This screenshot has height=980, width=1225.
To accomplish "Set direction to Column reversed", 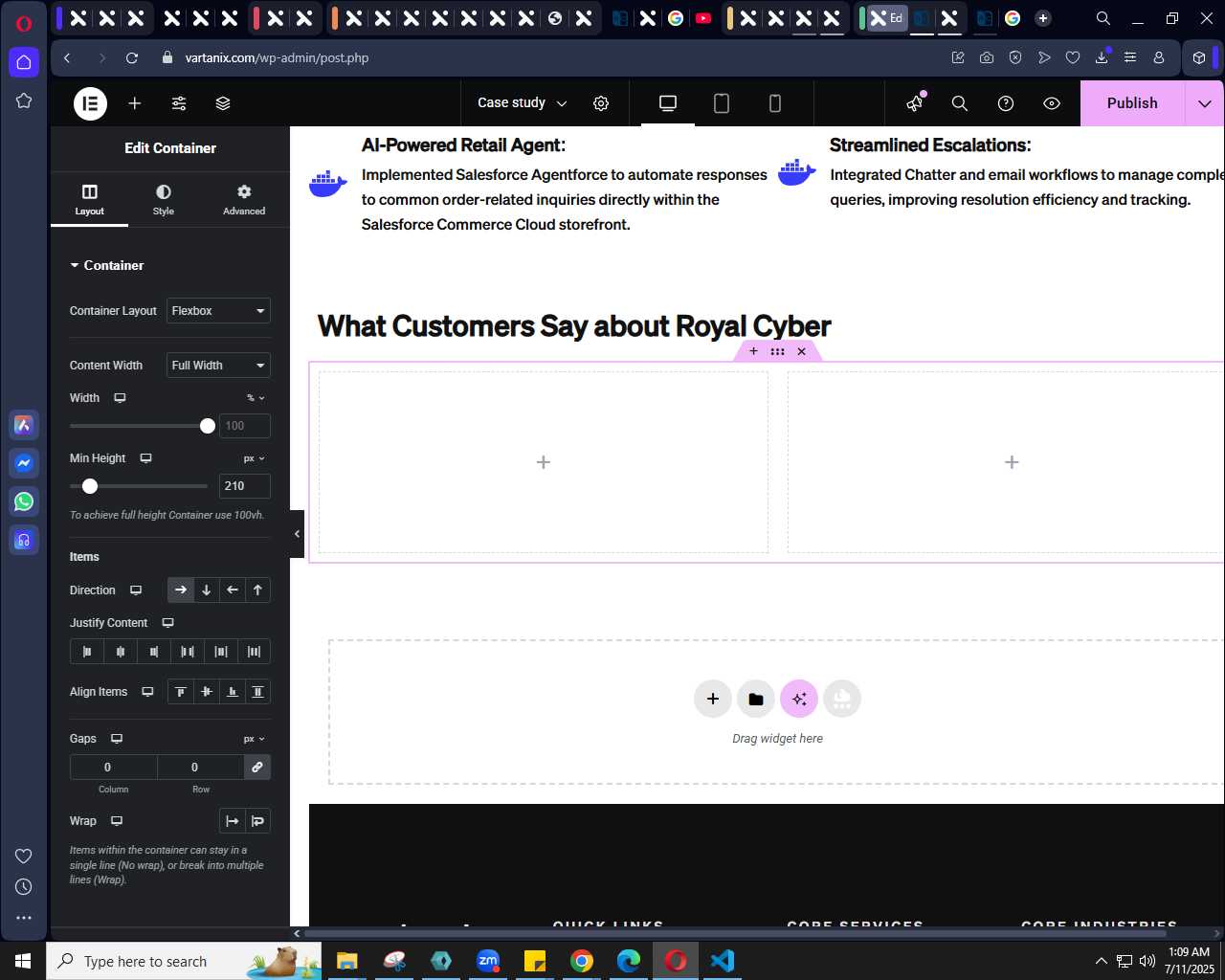I will click(258, 590).
